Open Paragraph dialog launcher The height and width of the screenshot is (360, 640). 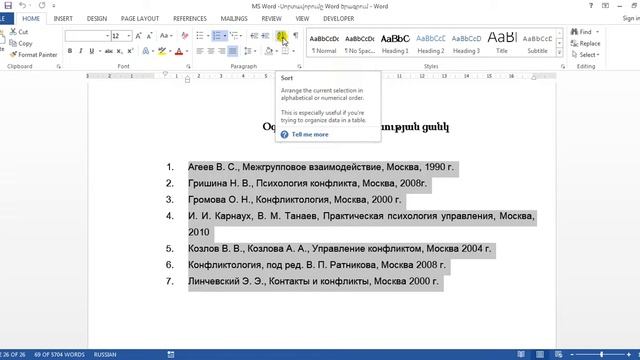(x=299, y=66)
